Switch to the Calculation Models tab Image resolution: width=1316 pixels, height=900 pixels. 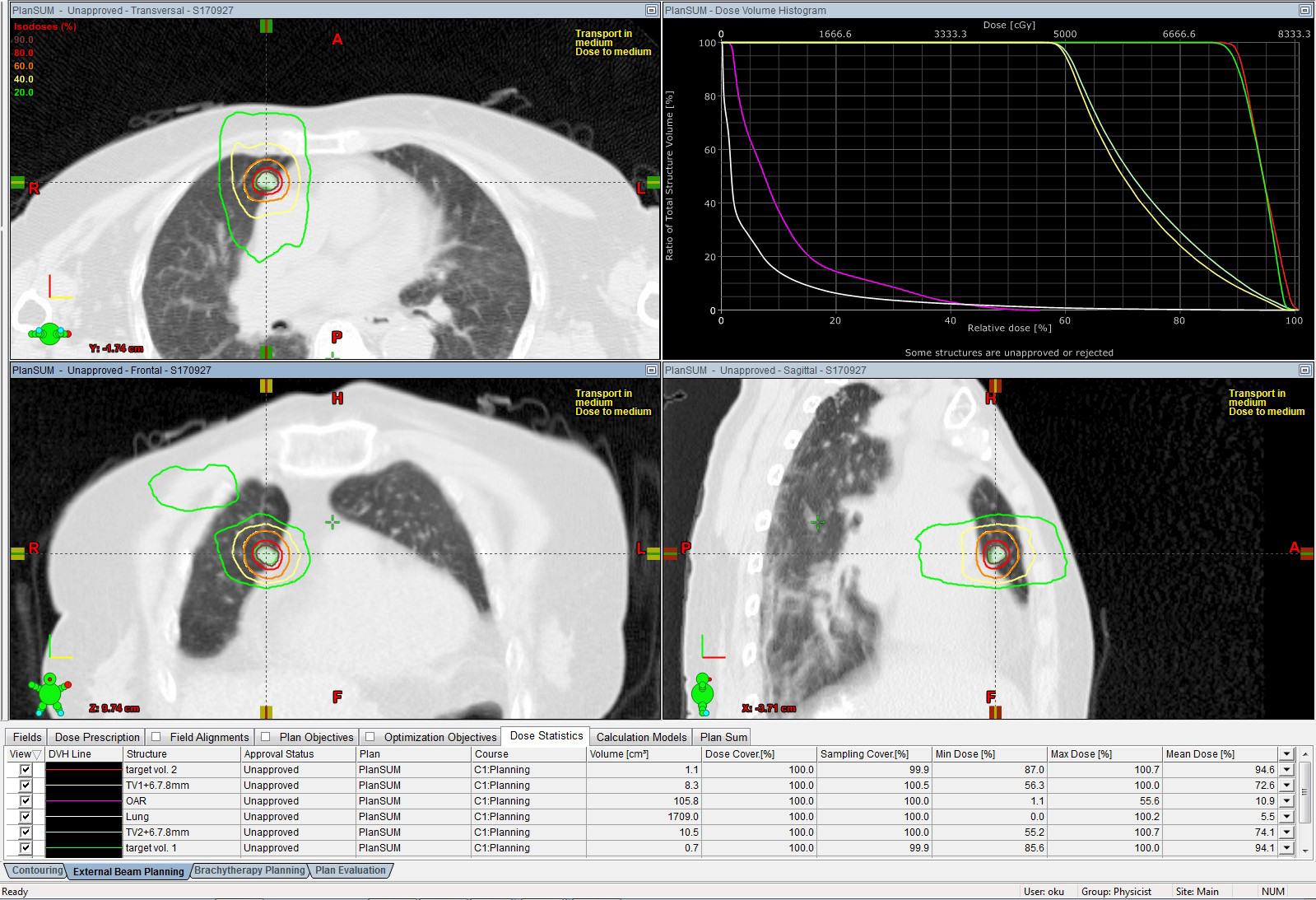click(641, 737)
